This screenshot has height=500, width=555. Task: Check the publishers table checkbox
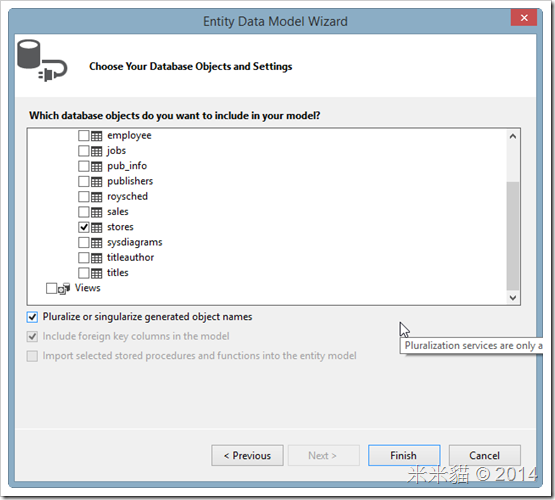(84, 181)
